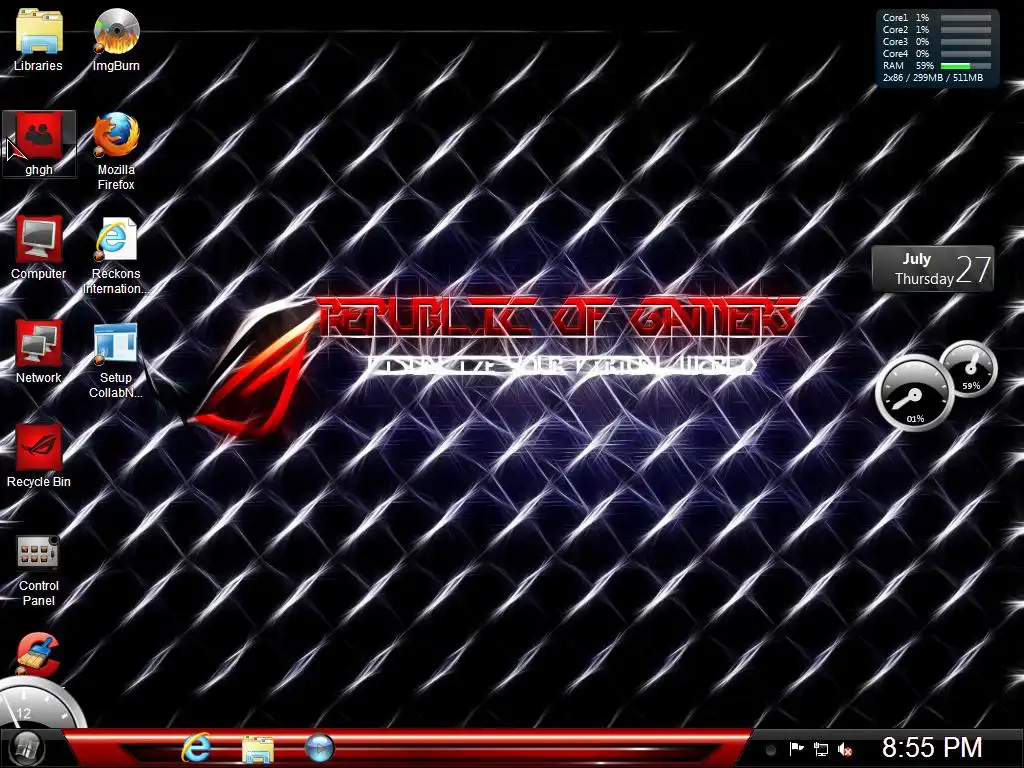This screenshot has height=768, width=1024.
Task: Click the July 27 calendar gadget
Action: click(933, 268)
